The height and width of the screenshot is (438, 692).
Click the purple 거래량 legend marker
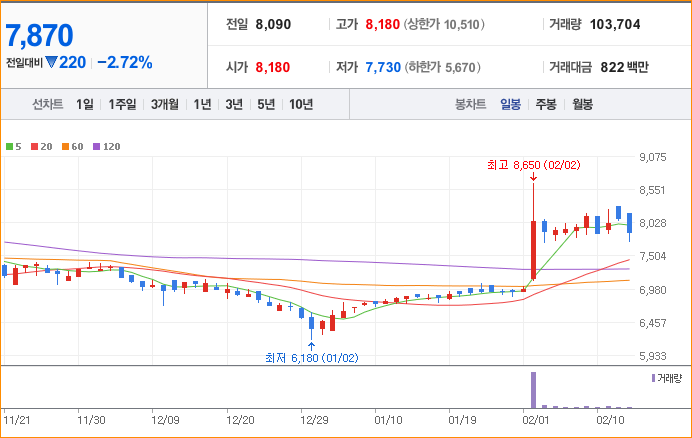click(653, 378)
